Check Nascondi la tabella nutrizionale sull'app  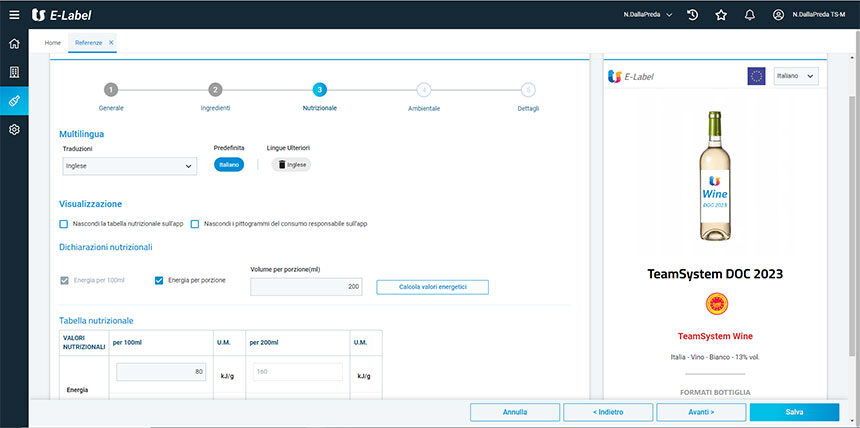tap(64, 224)
